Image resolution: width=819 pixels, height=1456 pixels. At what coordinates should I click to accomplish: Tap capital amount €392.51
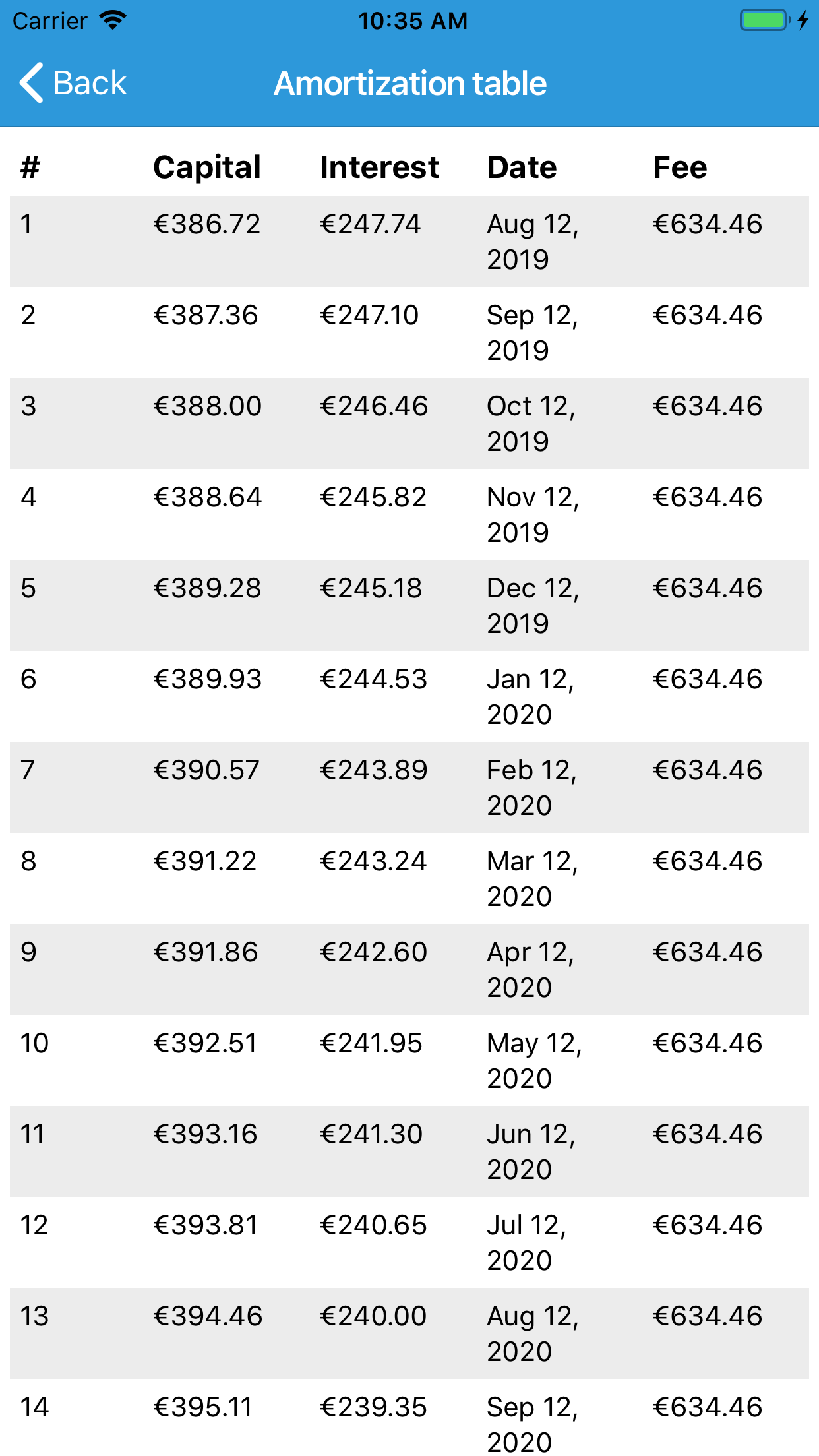pos(205,1043)
